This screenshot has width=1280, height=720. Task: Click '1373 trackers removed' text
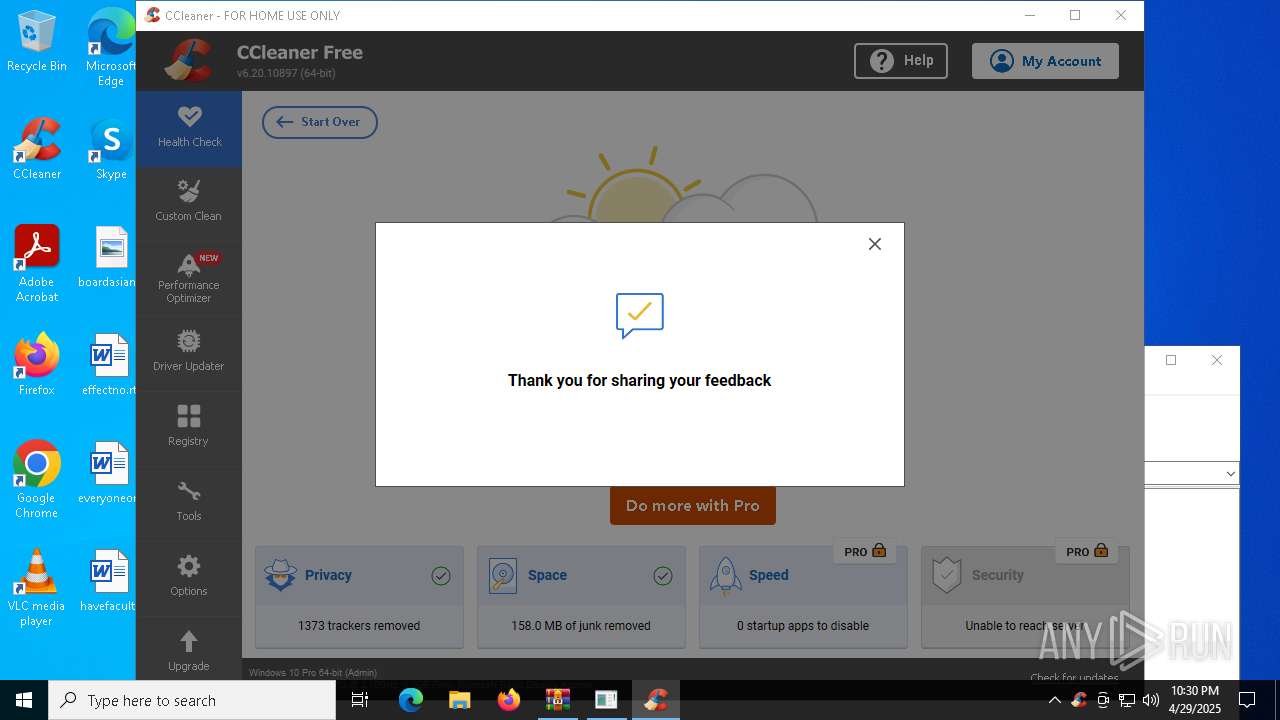tap(359, 626)
